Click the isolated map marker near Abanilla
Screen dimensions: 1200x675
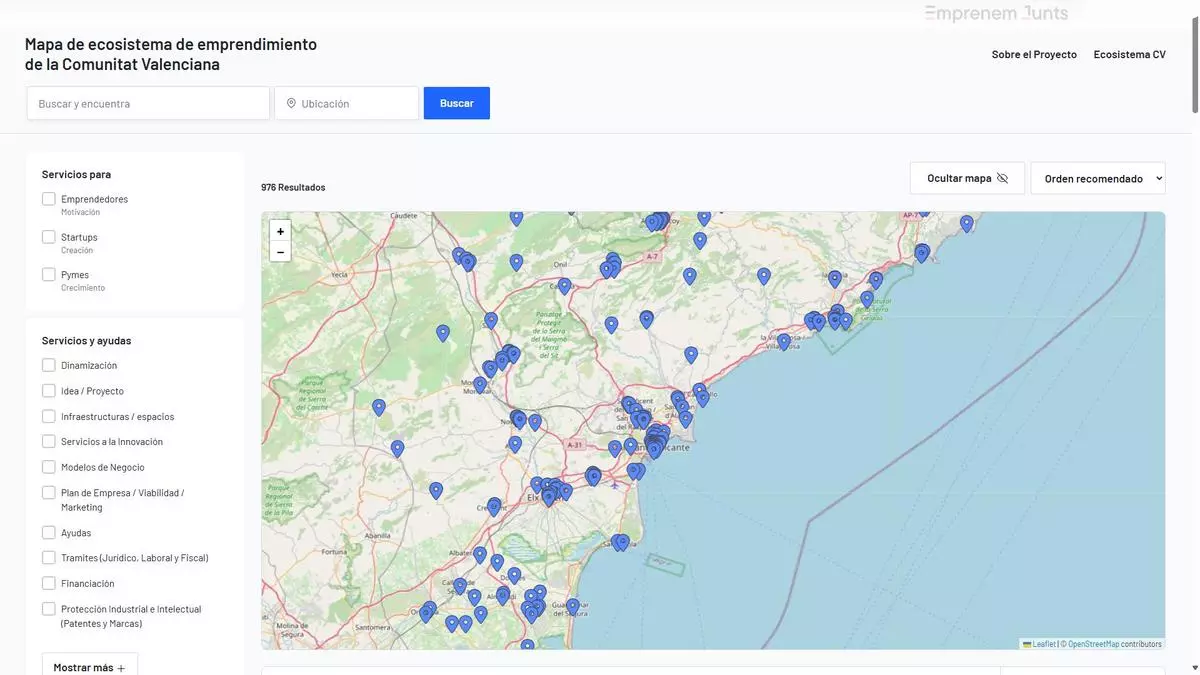436,490
